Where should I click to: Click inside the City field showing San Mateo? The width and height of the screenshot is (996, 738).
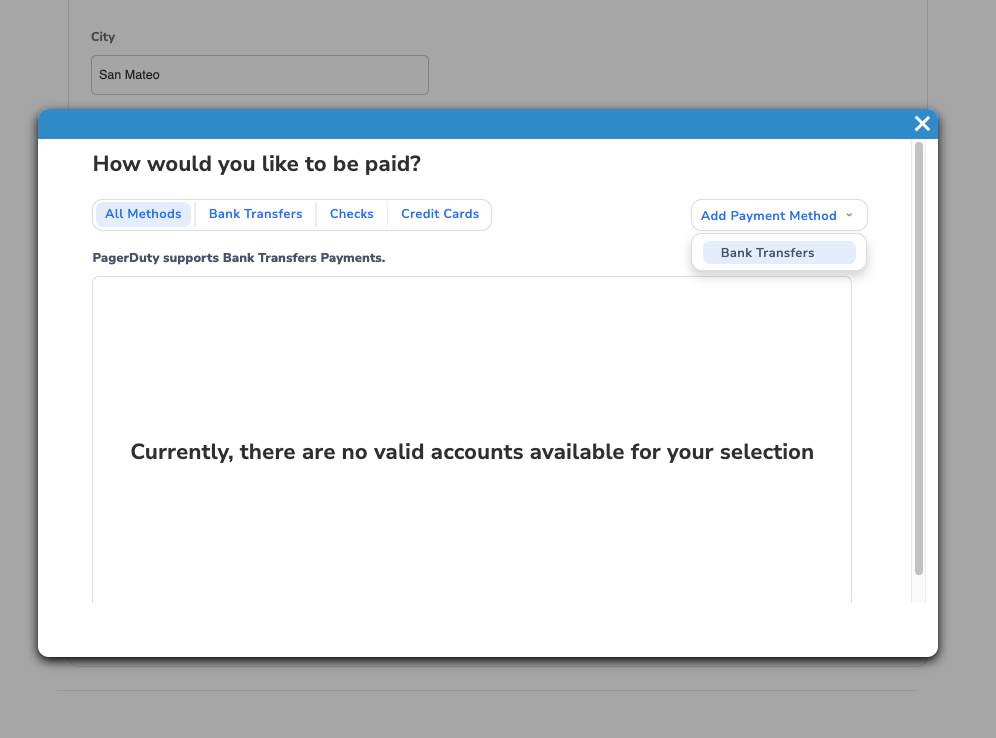tap(259, 74)
